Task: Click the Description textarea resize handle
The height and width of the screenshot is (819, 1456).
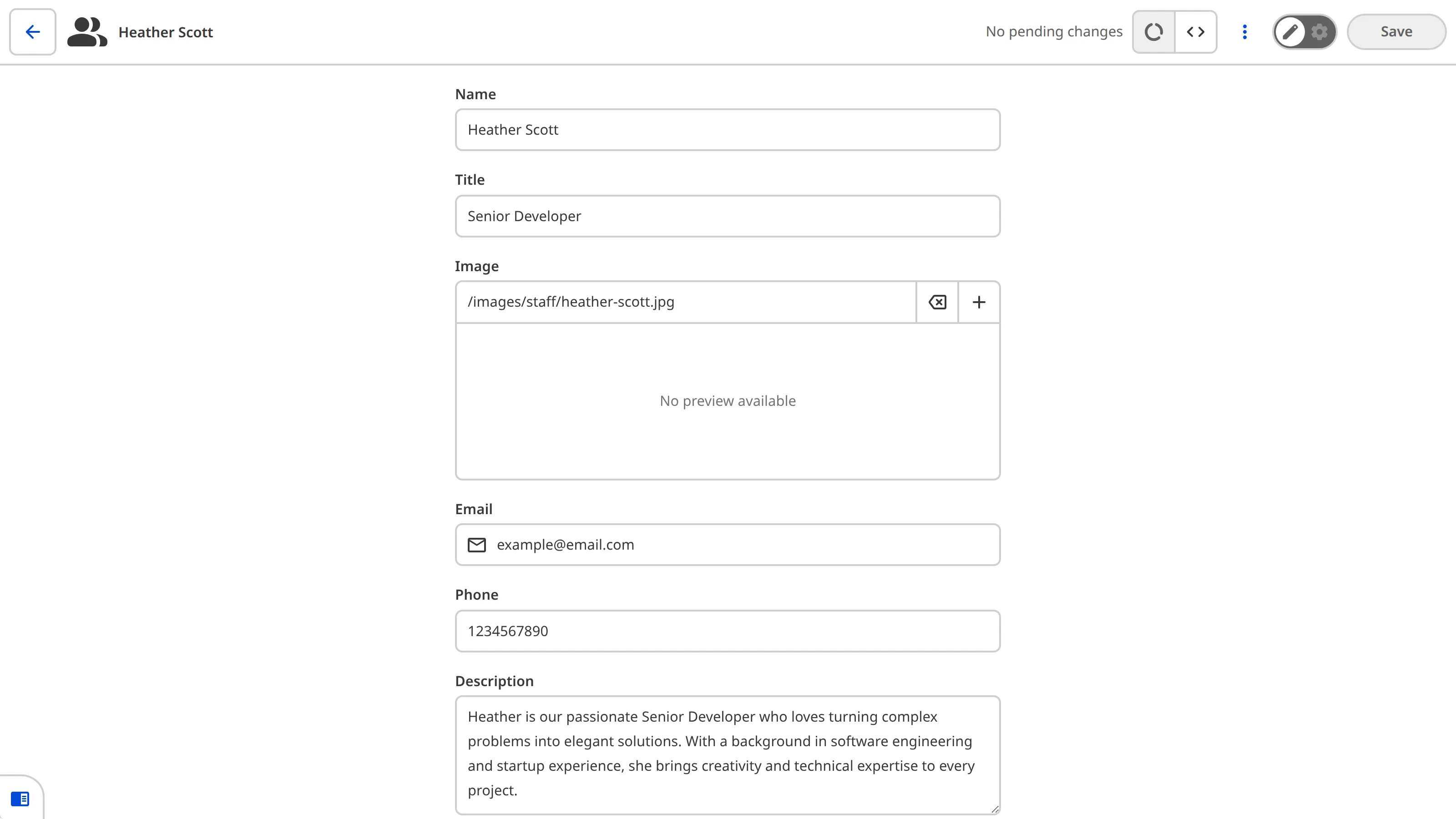Action: (x=995, y=809)
